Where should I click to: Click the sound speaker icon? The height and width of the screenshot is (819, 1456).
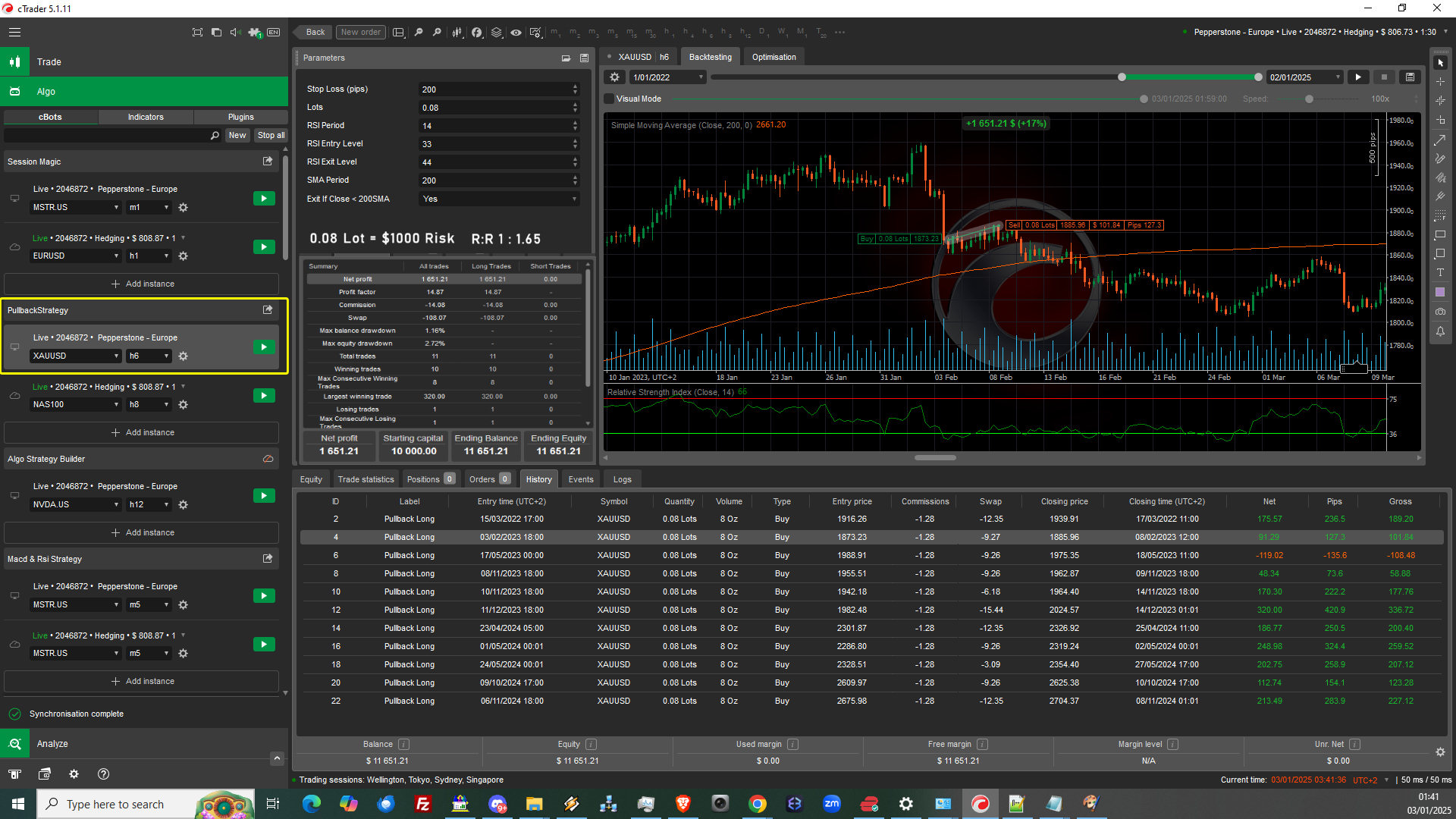pyautogui.click(x=235, y=32)
